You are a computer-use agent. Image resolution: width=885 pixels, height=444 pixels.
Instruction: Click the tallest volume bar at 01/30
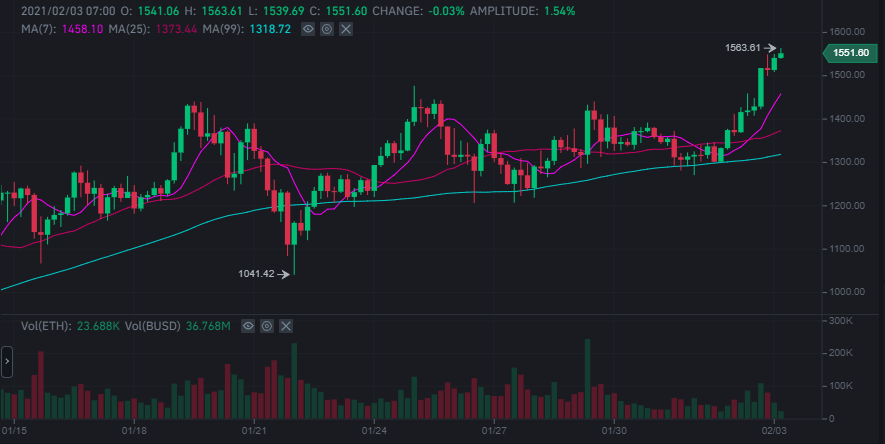(588, 380)
